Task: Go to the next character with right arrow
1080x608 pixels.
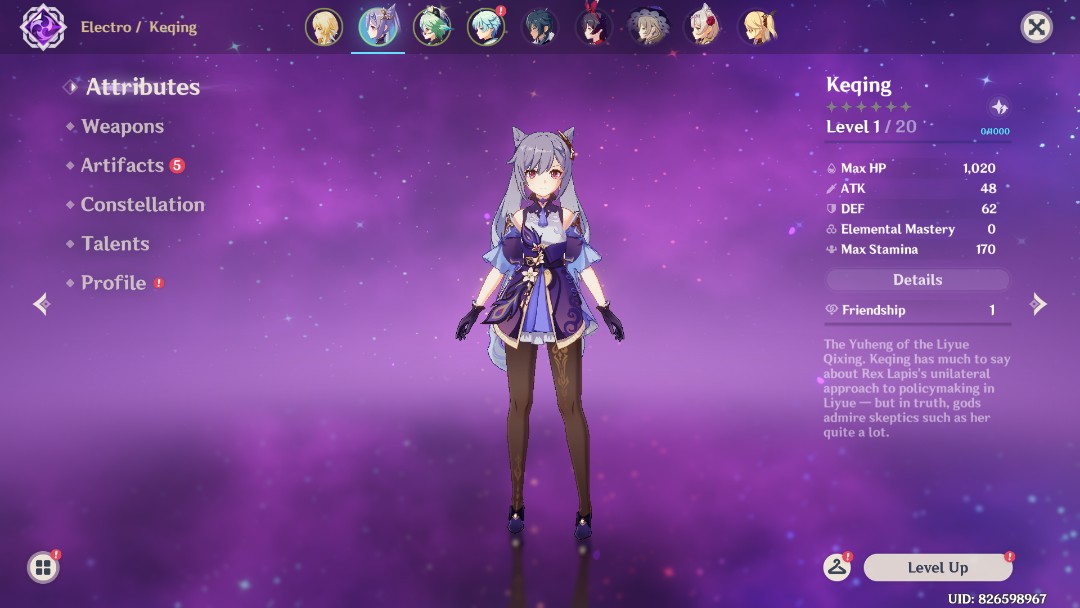Action: coord(1039,304)
